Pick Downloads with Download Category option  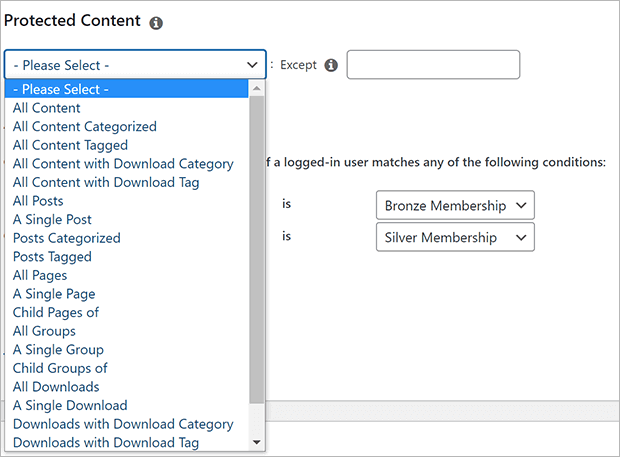tap(127, 424)
